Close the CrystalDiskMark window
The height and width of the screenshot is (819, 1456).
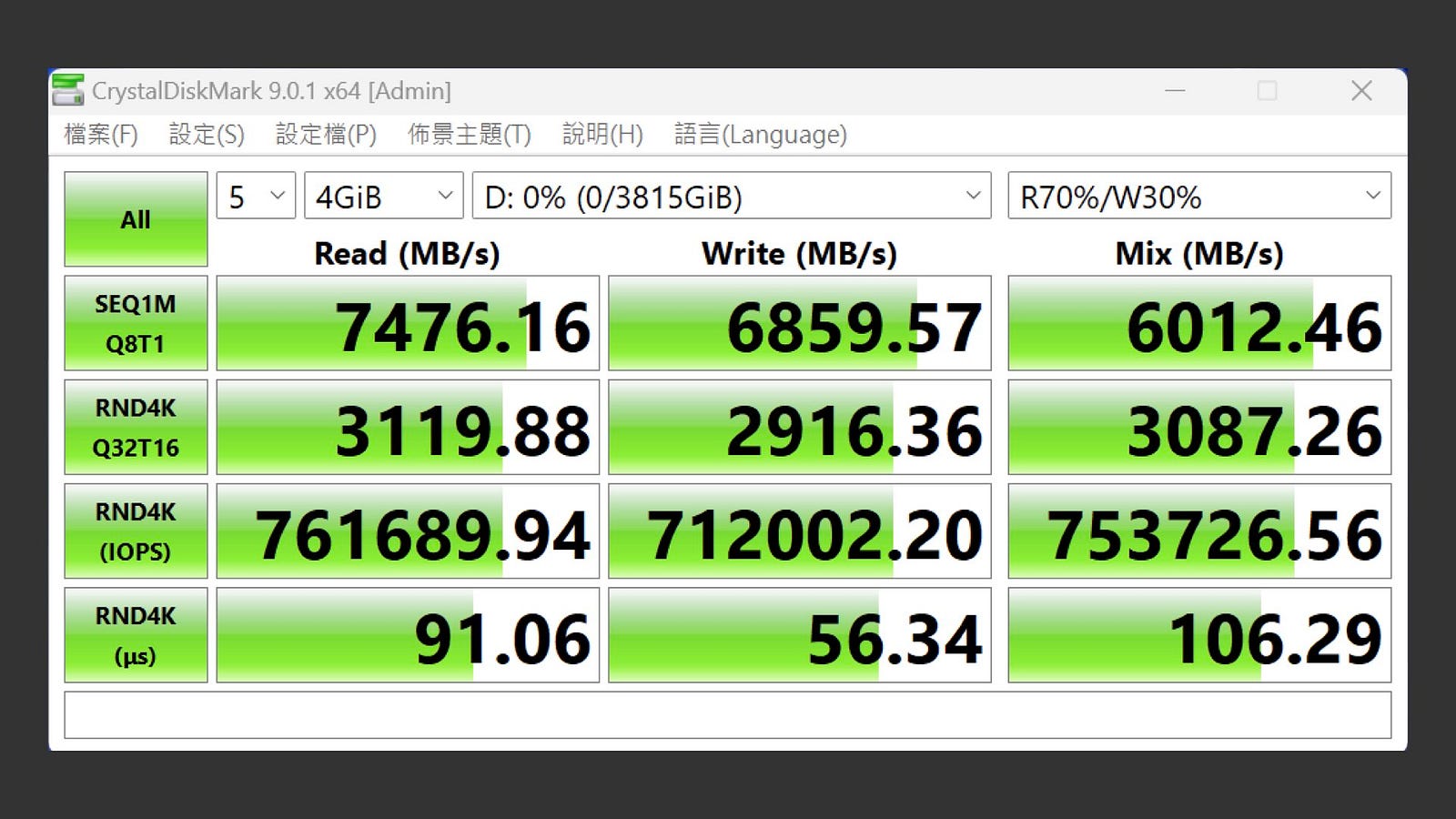click(x=1361, y=90)
